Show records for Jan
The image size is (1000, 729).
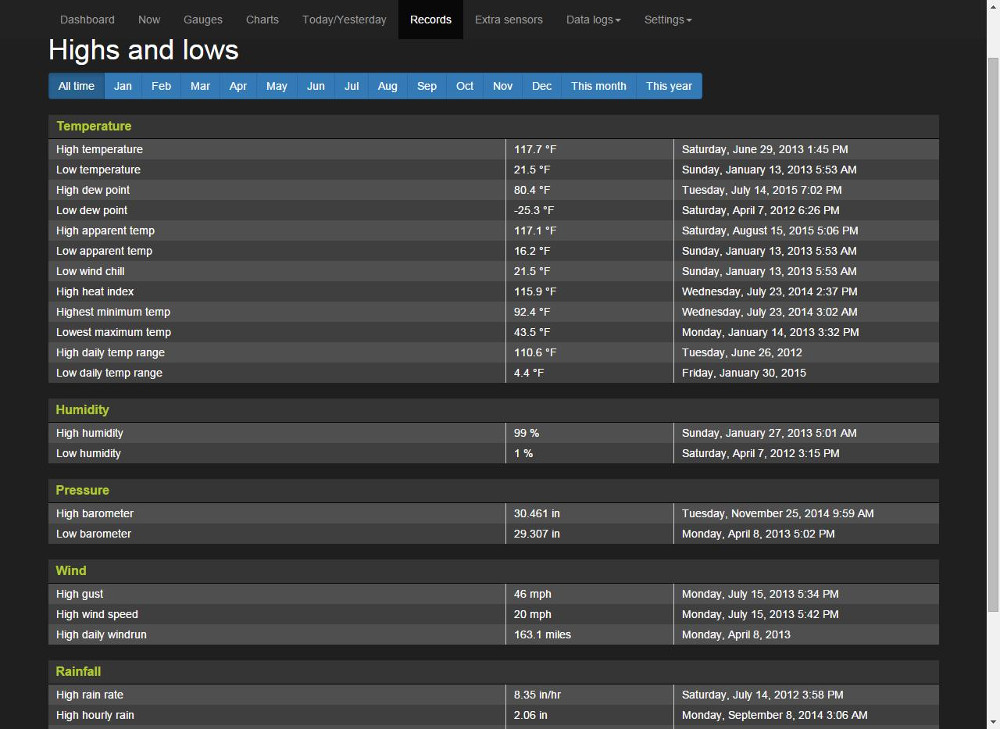[x=123, y=86]
